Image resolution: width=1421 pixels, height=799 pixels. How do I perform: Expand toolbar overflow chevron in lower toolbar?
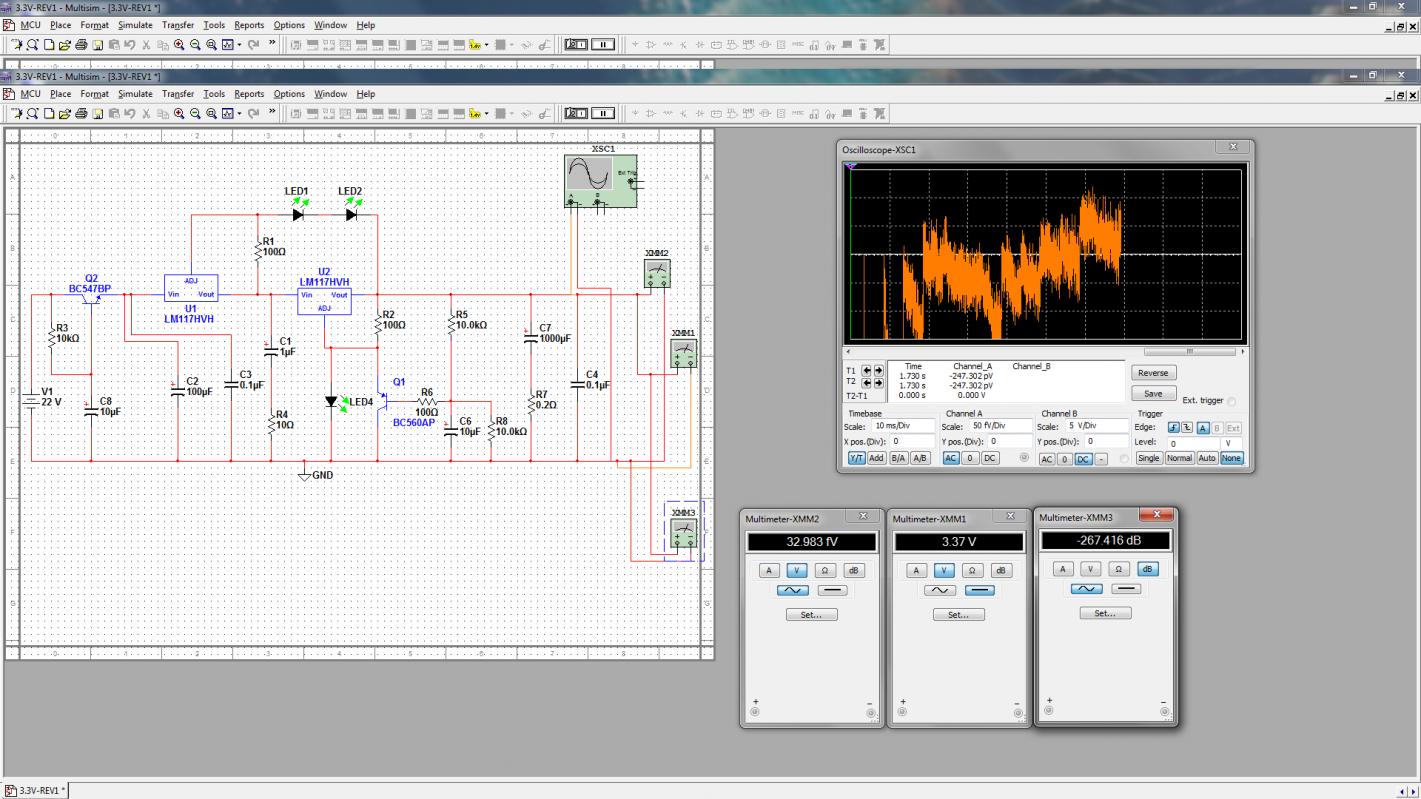click(272, 113)
